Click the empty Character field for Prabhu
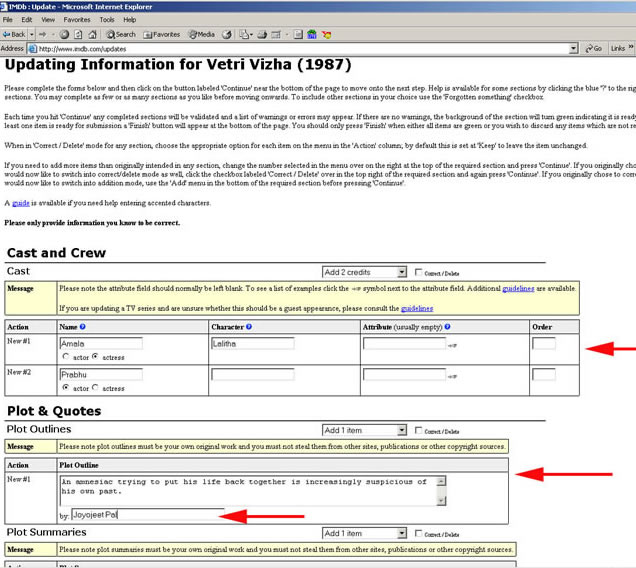 click(253, 374)
